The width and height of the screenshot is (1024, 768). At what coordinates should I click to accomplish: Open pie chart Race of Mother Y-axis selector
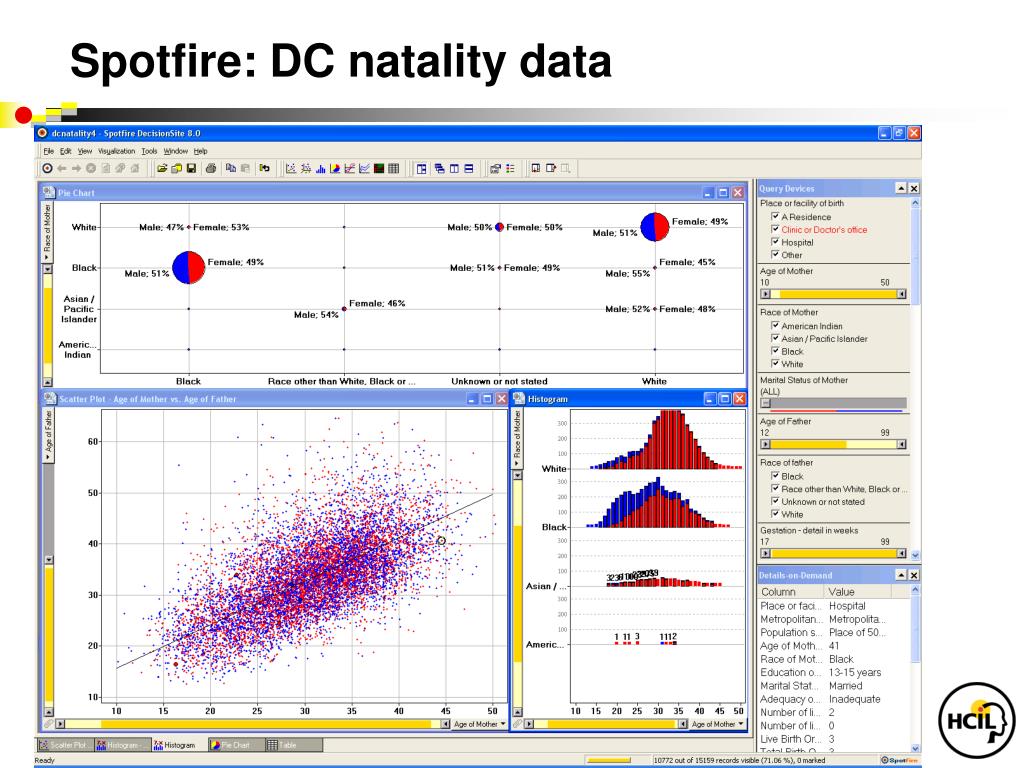coord(47,232)
